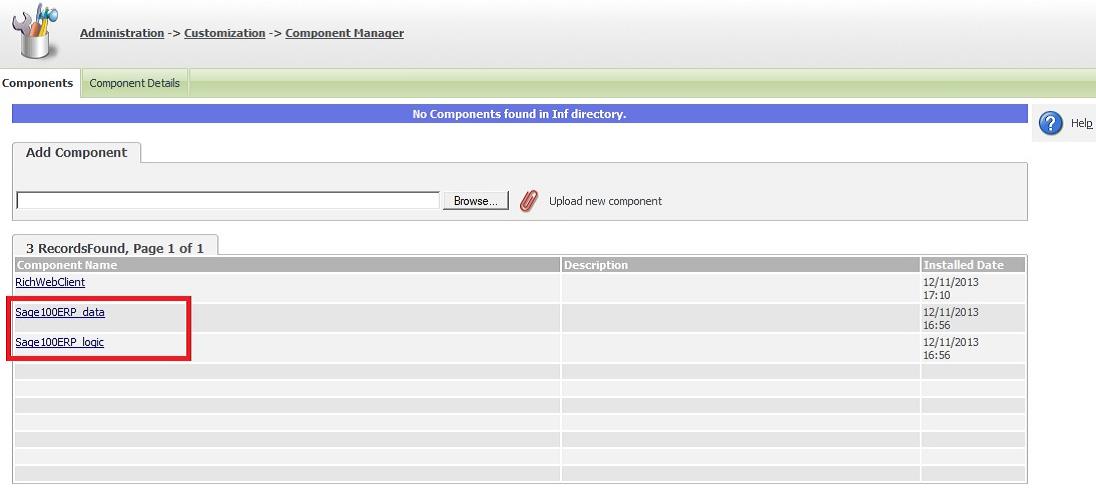Image resolution: width=1096 pixels, height=488 pixels.
Task: Click the Upload new component label
Action: 605,201
